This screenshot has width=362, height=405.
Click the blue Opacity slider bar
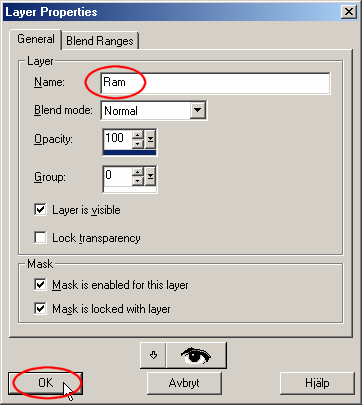coord(130,152)
